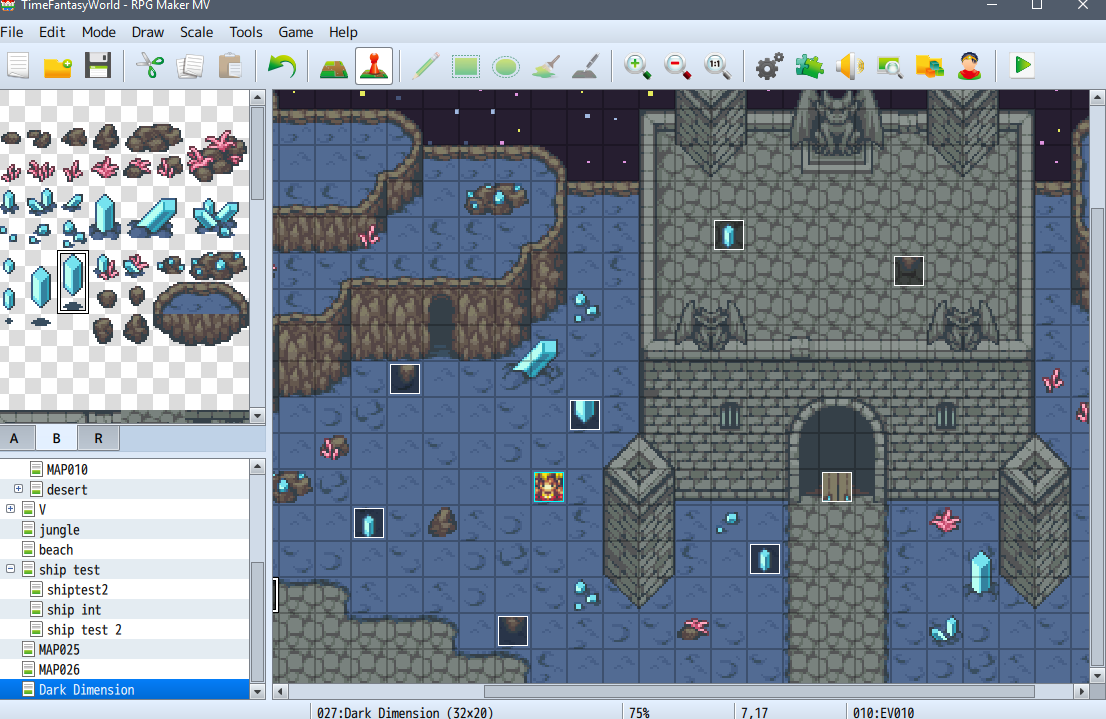
Task: Save the project with the floppy icon
Action: pos(98,66)
